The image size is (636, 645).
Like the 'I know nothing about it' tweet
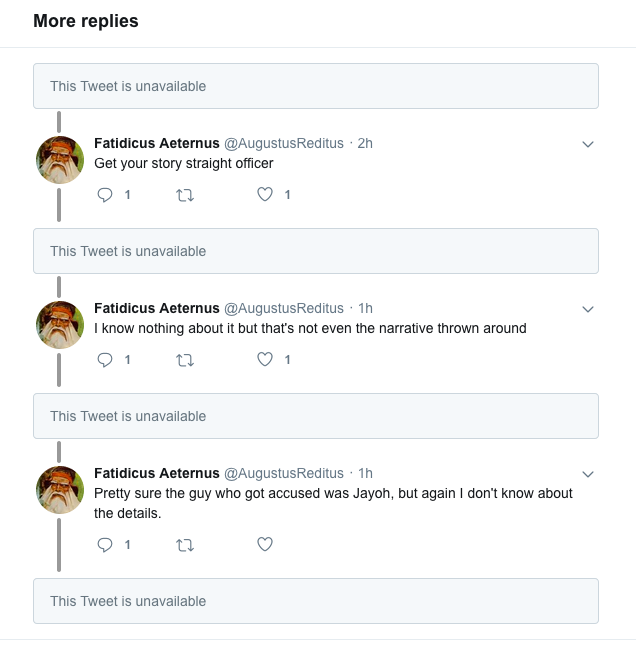[x=265, y=360]
